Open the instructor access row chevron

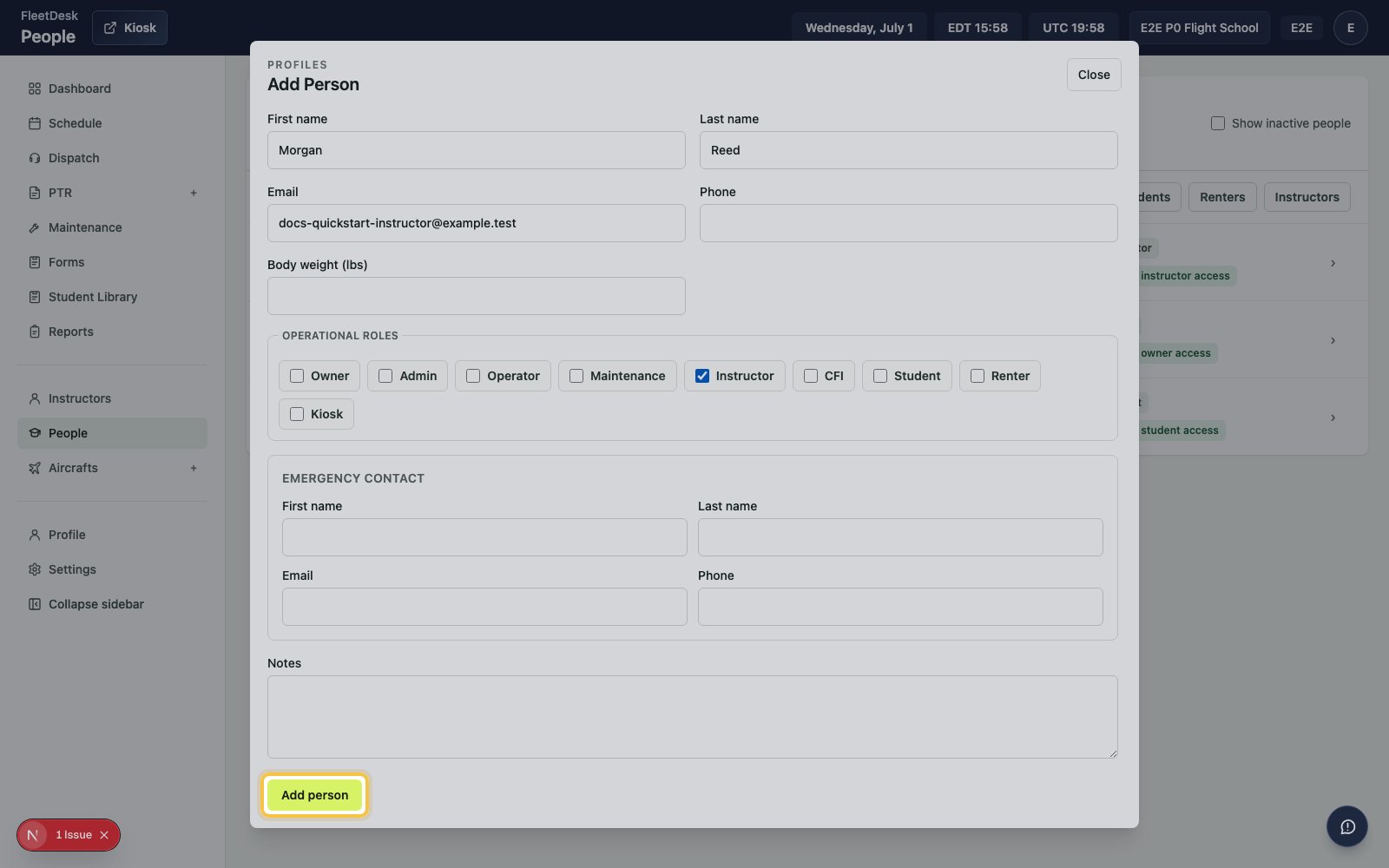tap(1333, 263)
